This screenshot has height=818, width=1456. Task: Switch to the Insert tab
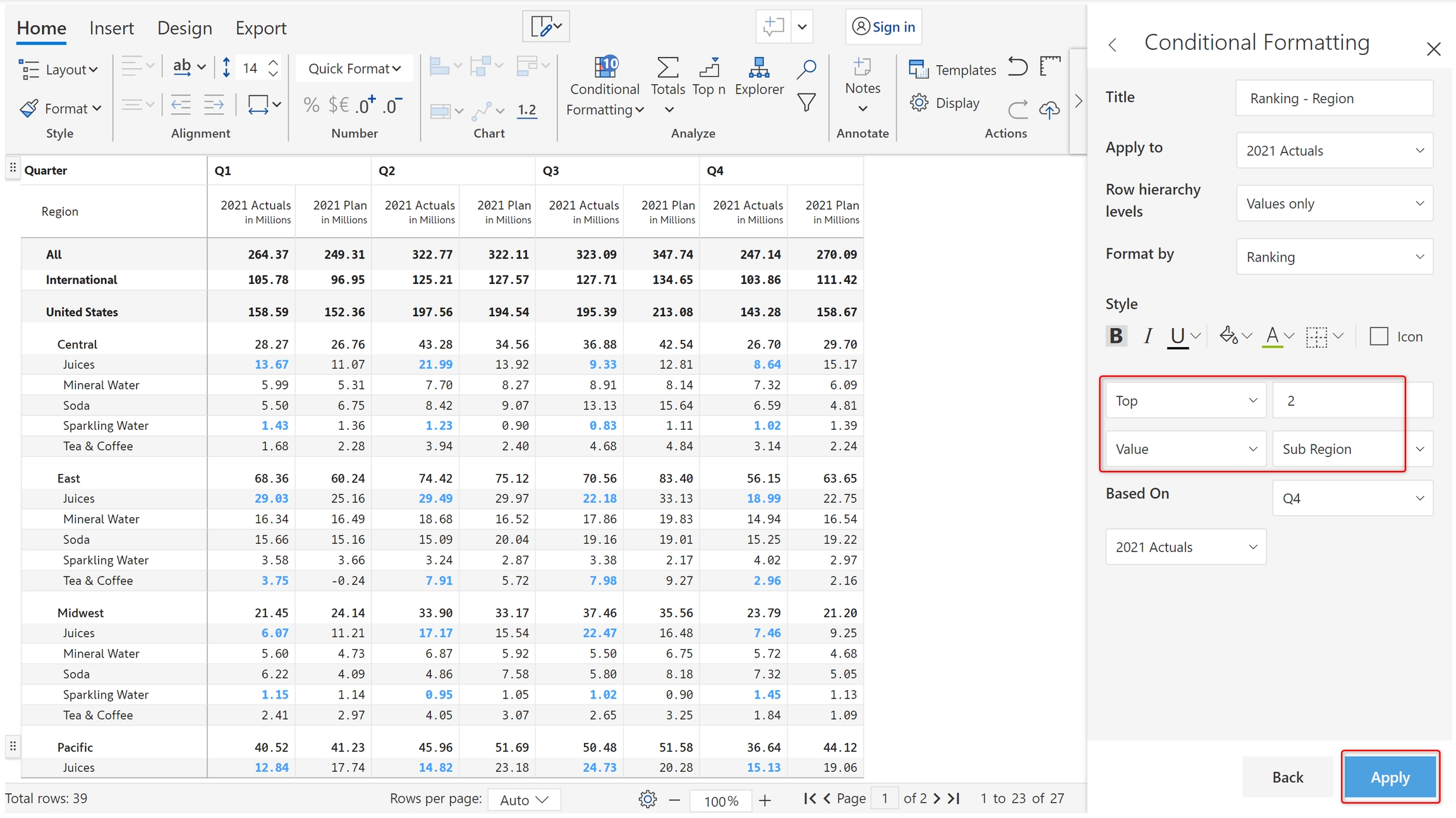click(111, 28)
